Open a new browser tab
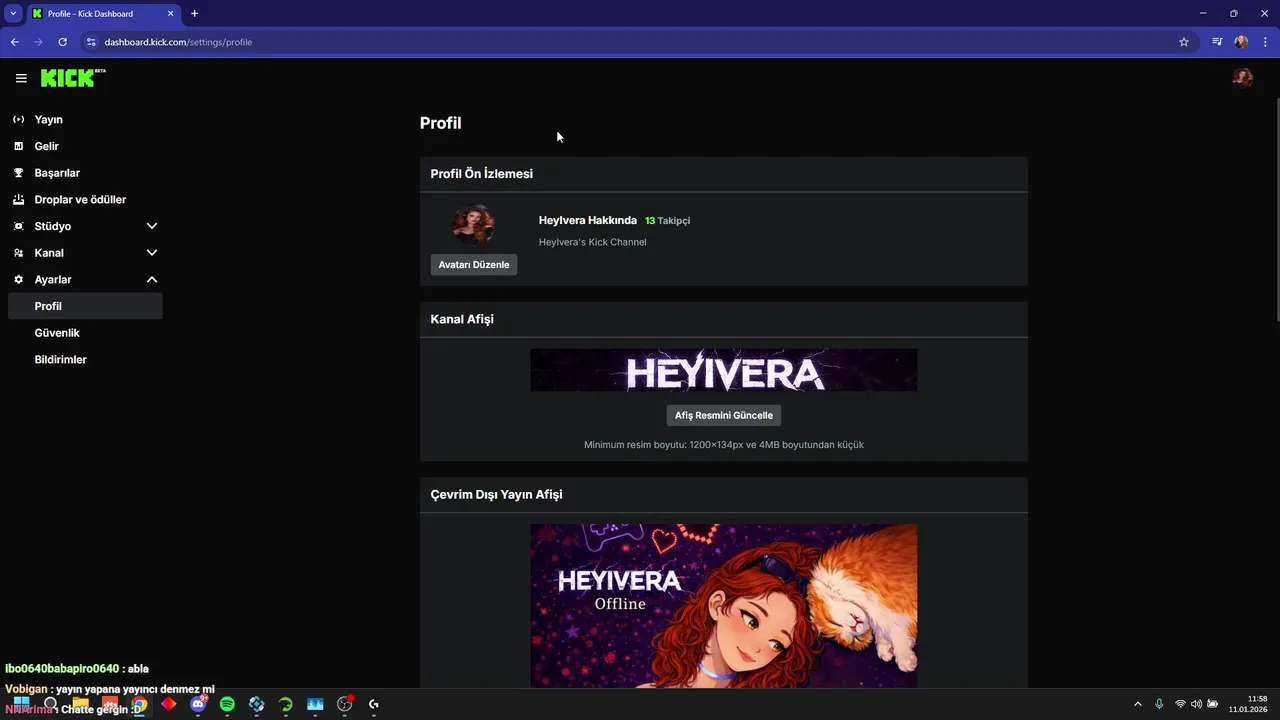This screenshot has width=1280, height=720. point(194,14)
